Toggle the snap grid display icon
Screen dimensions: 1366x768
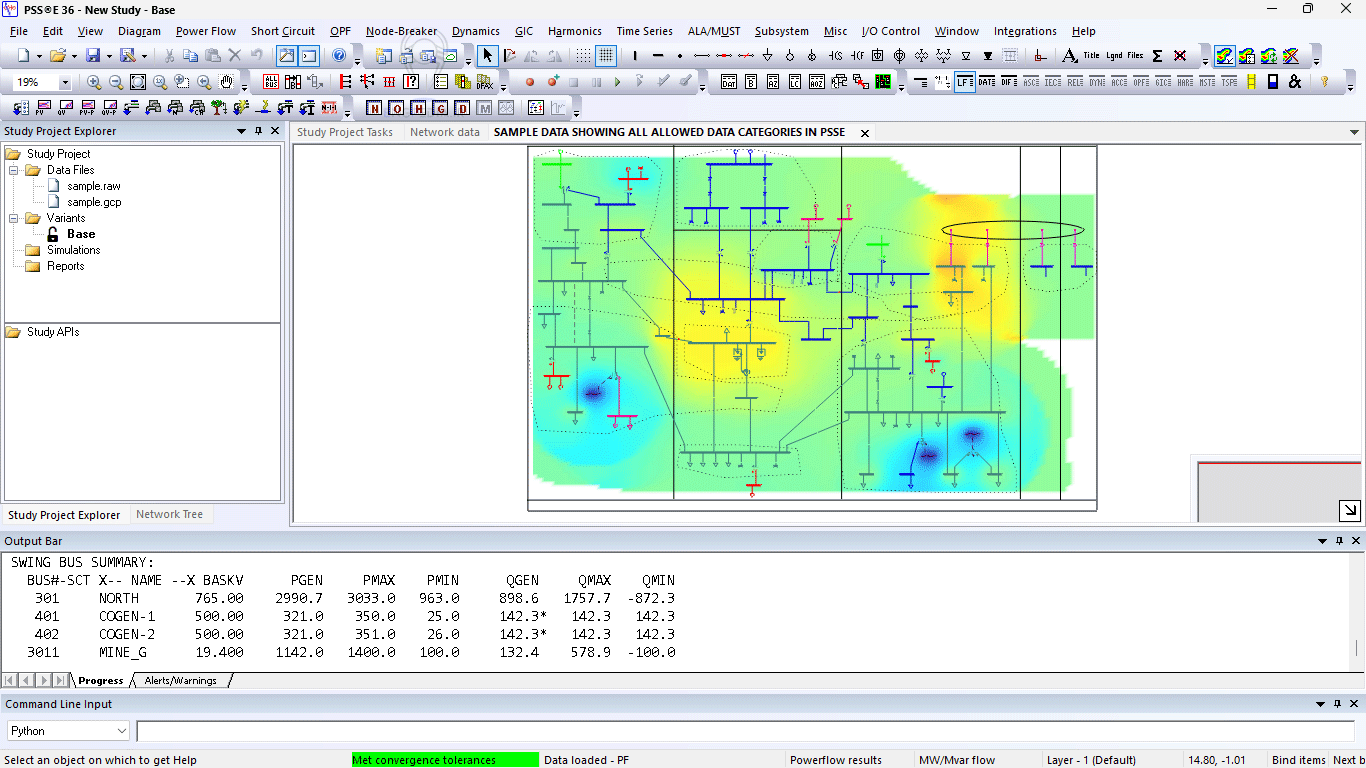click(x=581, y=56)
